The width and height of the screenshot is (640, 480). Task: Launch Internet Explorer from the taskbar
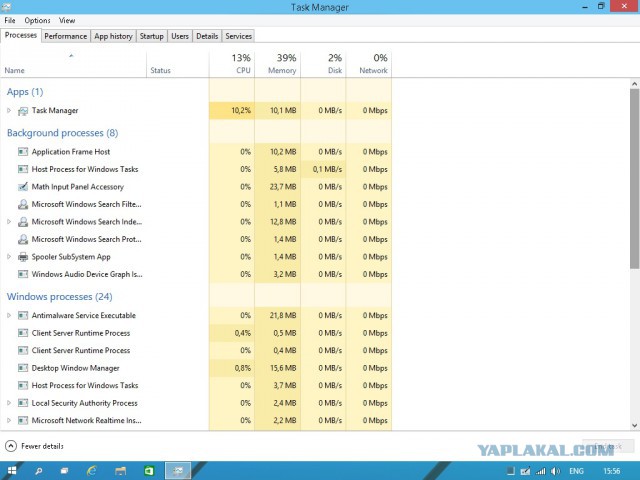coord(91,471)
